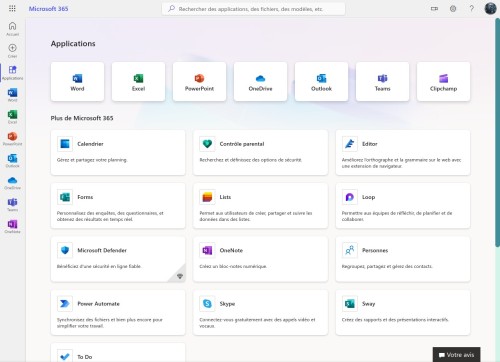The width and height of the screenshot is (500, 362).
Task: Open the Microsoft Defender shield icon
Action: tap(65, 250)
